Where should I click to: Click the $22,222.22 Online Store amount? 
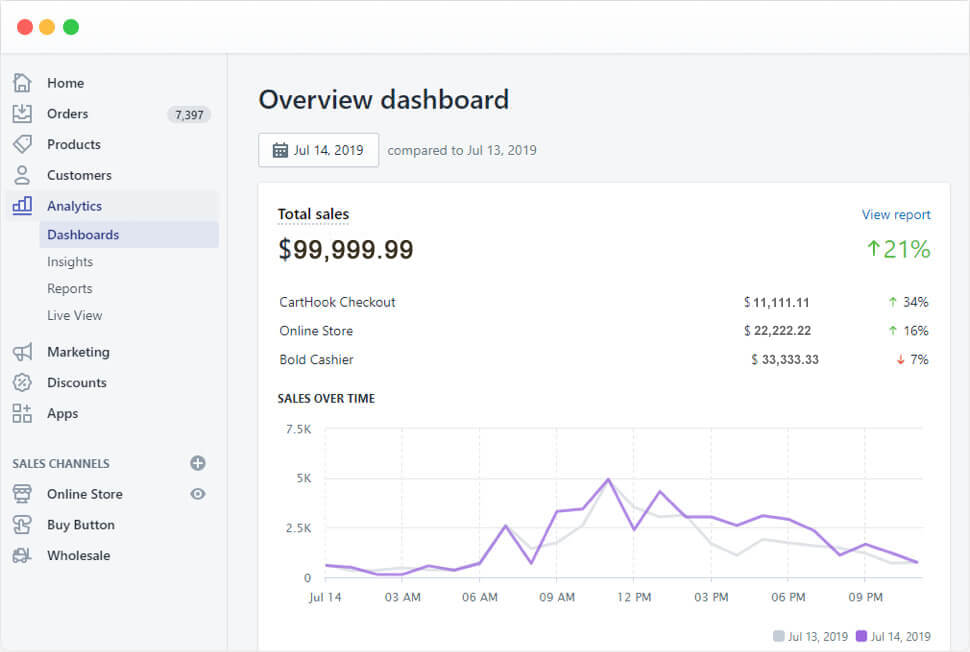[x=777, y=331]
